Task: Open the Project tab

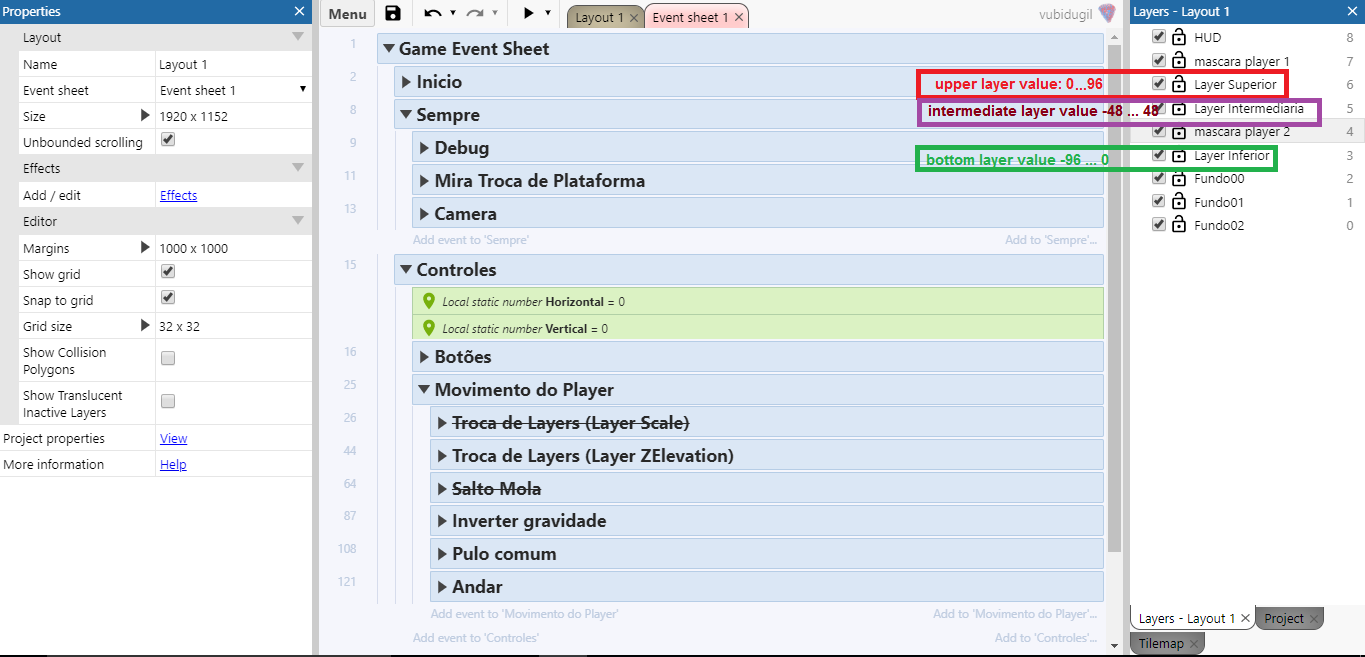Action: [x=1283, y=619]
